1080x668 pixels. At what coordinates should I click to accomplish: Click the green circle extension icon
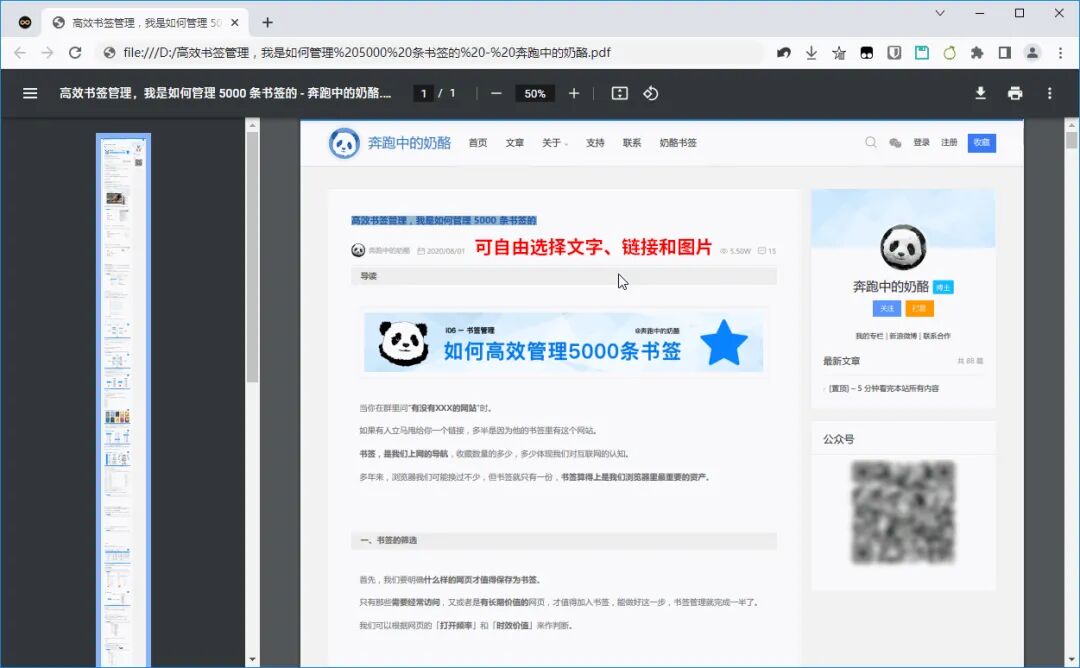click(x=949, y=53)
